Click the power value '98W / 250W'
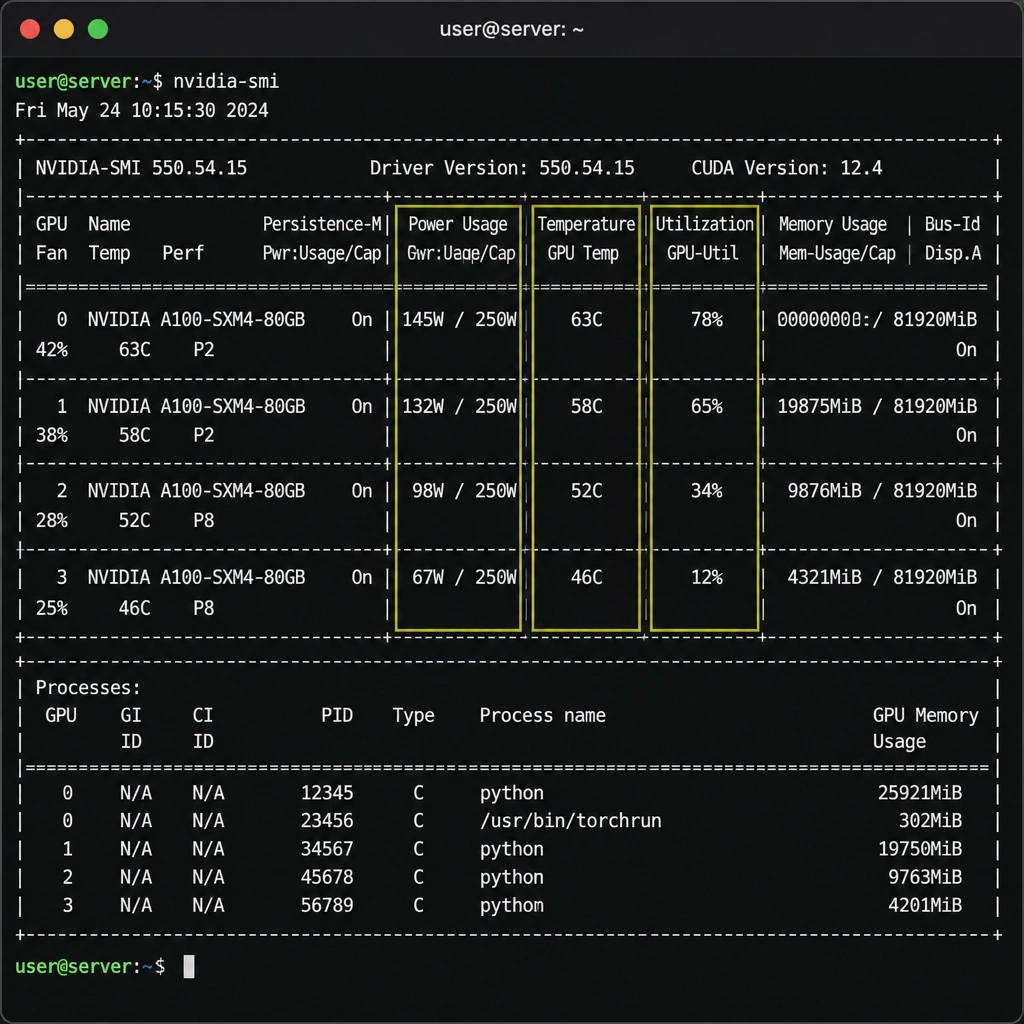Screen dimensions: 1024x1024 pyautogui.click(x=464, y=490)
